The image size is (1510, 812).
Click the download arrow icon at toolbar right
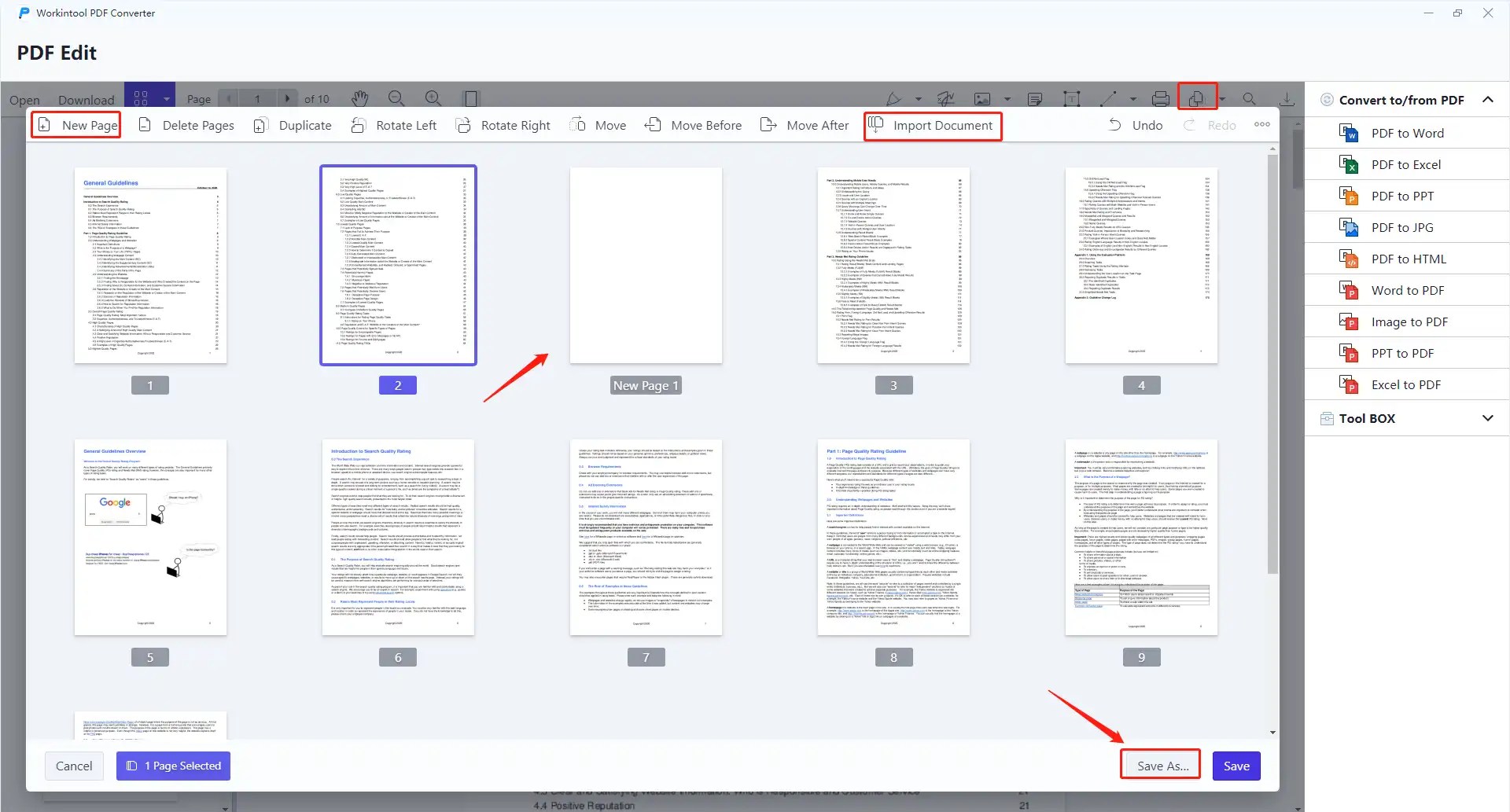pyautogui.click(x=1287, y=98)
